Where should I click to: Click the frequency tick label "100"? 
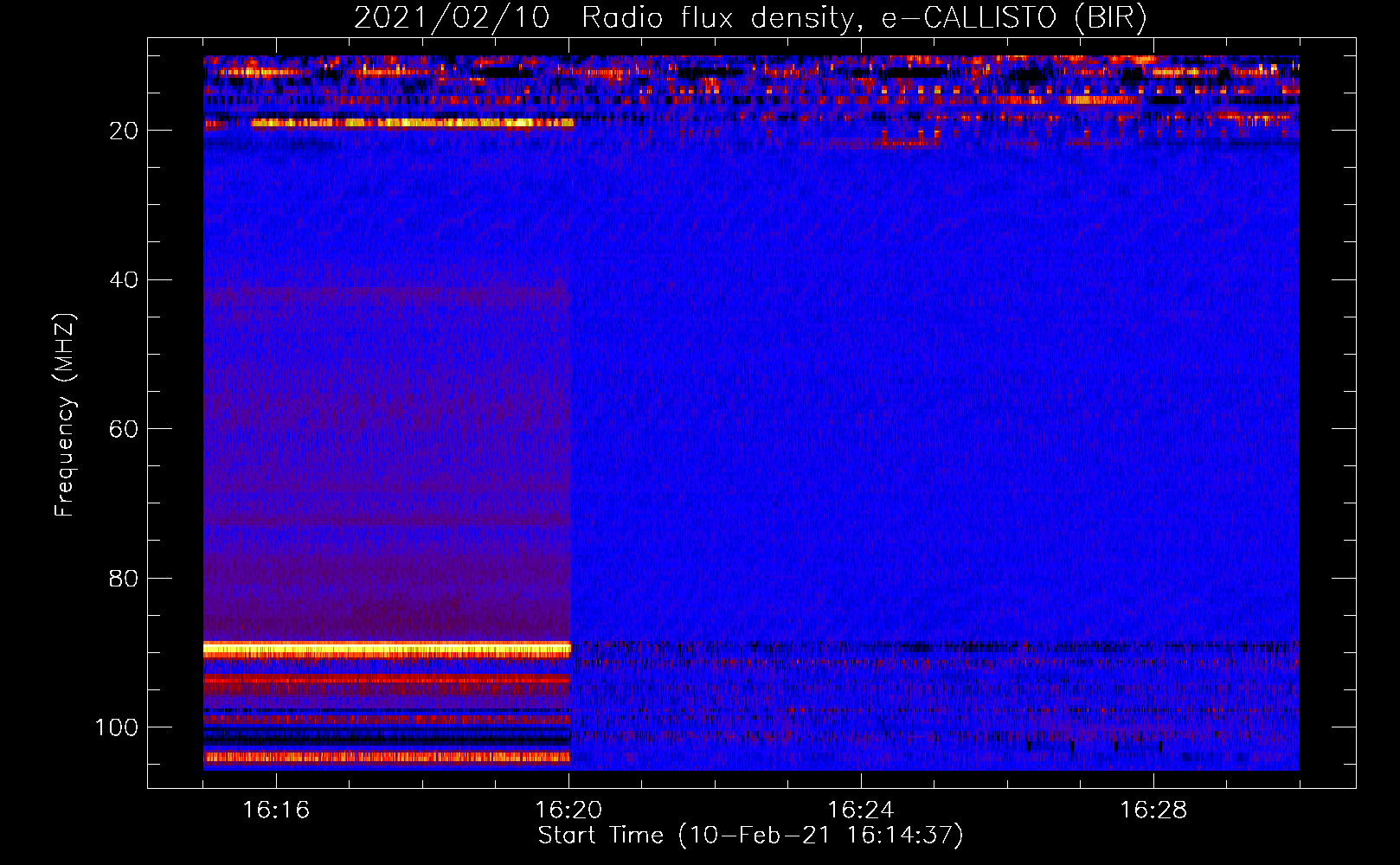click(117, 727)
